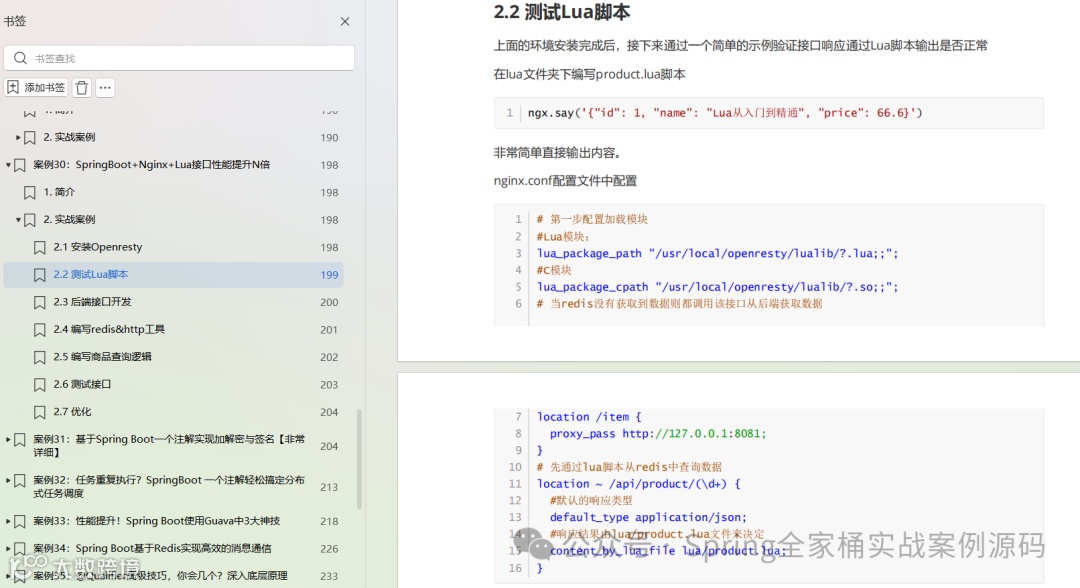Delete bookmark with the trash icon
This screenshot has width=1080, height=588.
point(82,87)
